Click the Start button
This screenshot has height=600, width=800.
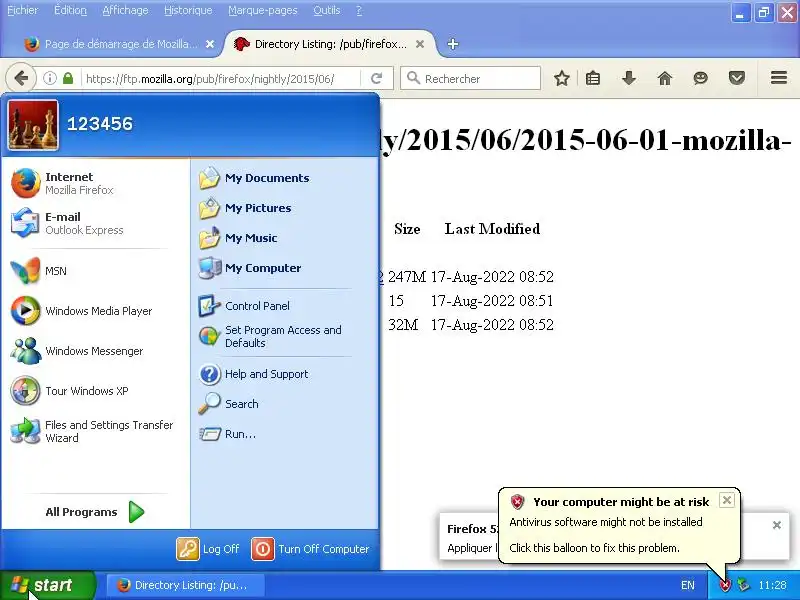click(x=47, y=585)
